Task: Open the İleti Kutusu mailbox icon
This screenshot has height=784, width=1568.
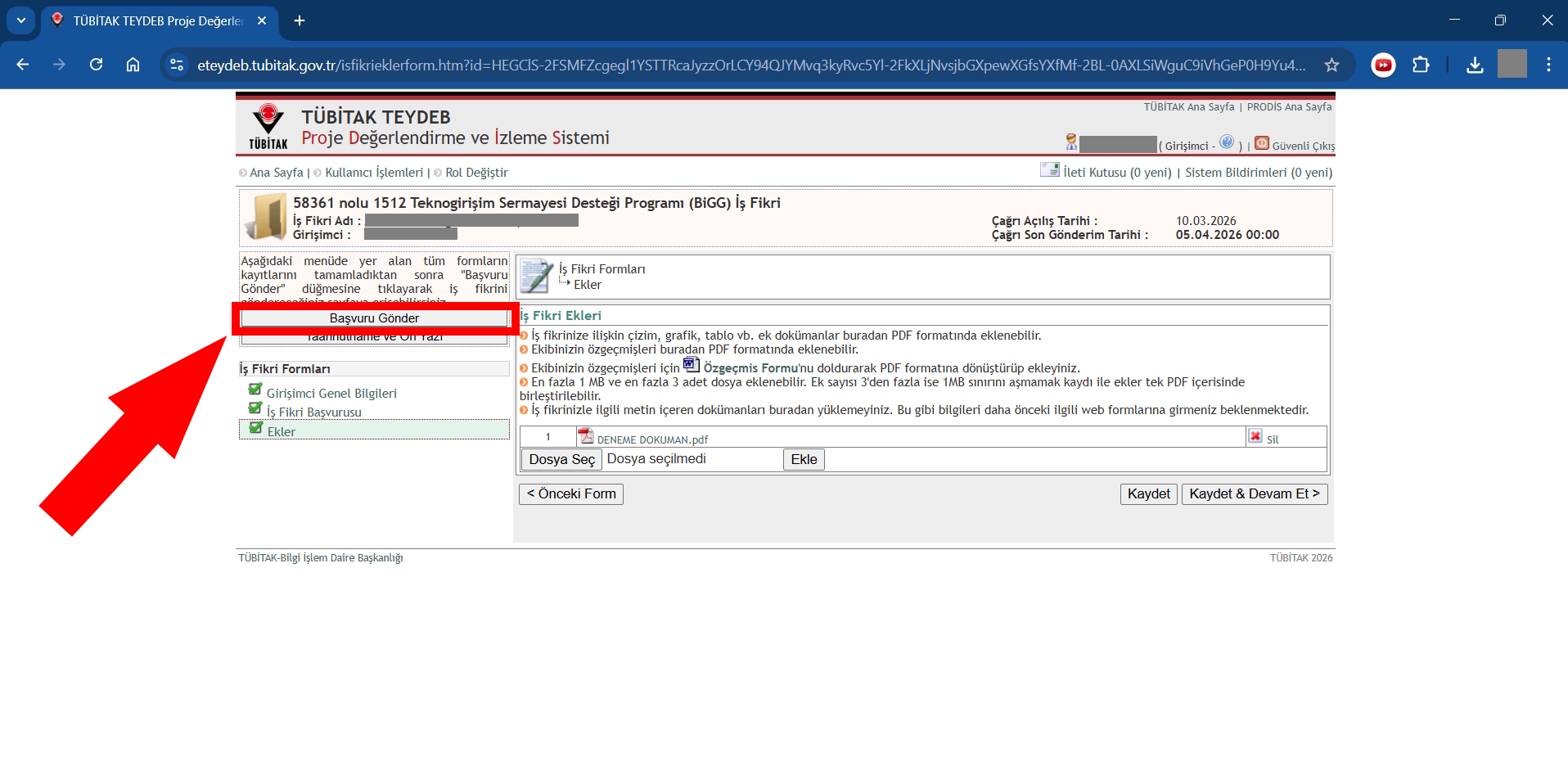Action: [x=1049, y=170]
